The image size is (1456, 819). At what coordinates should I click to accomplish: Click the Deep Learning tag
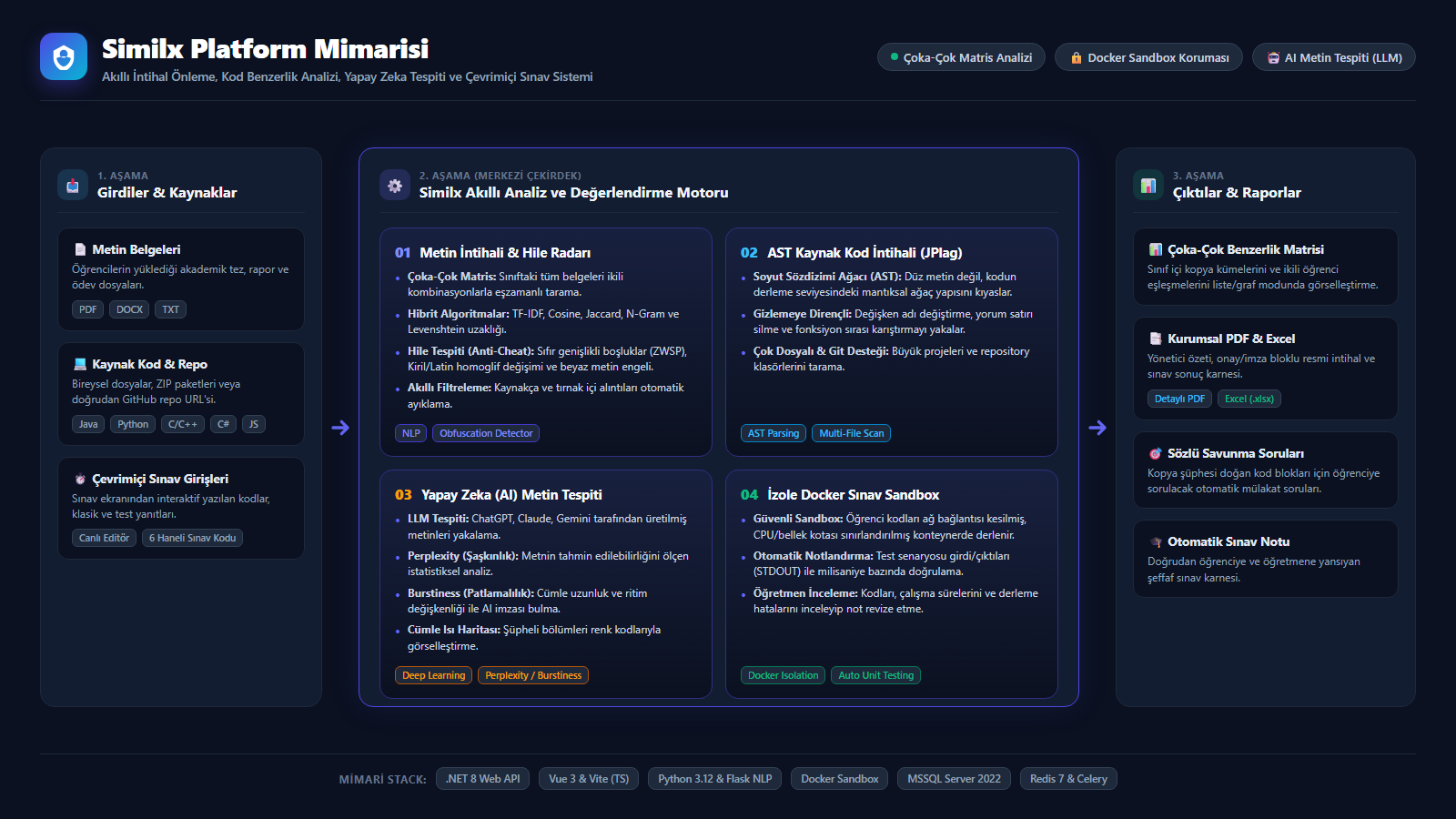point(433,675)
